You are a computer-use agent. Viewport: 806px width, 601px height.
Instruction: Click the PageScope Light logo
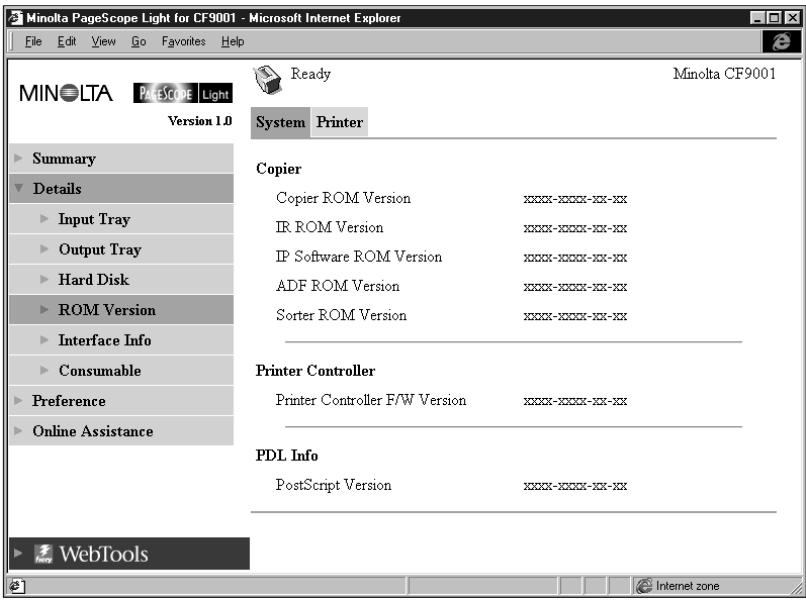pyautogui.click(x=182, y=93)
